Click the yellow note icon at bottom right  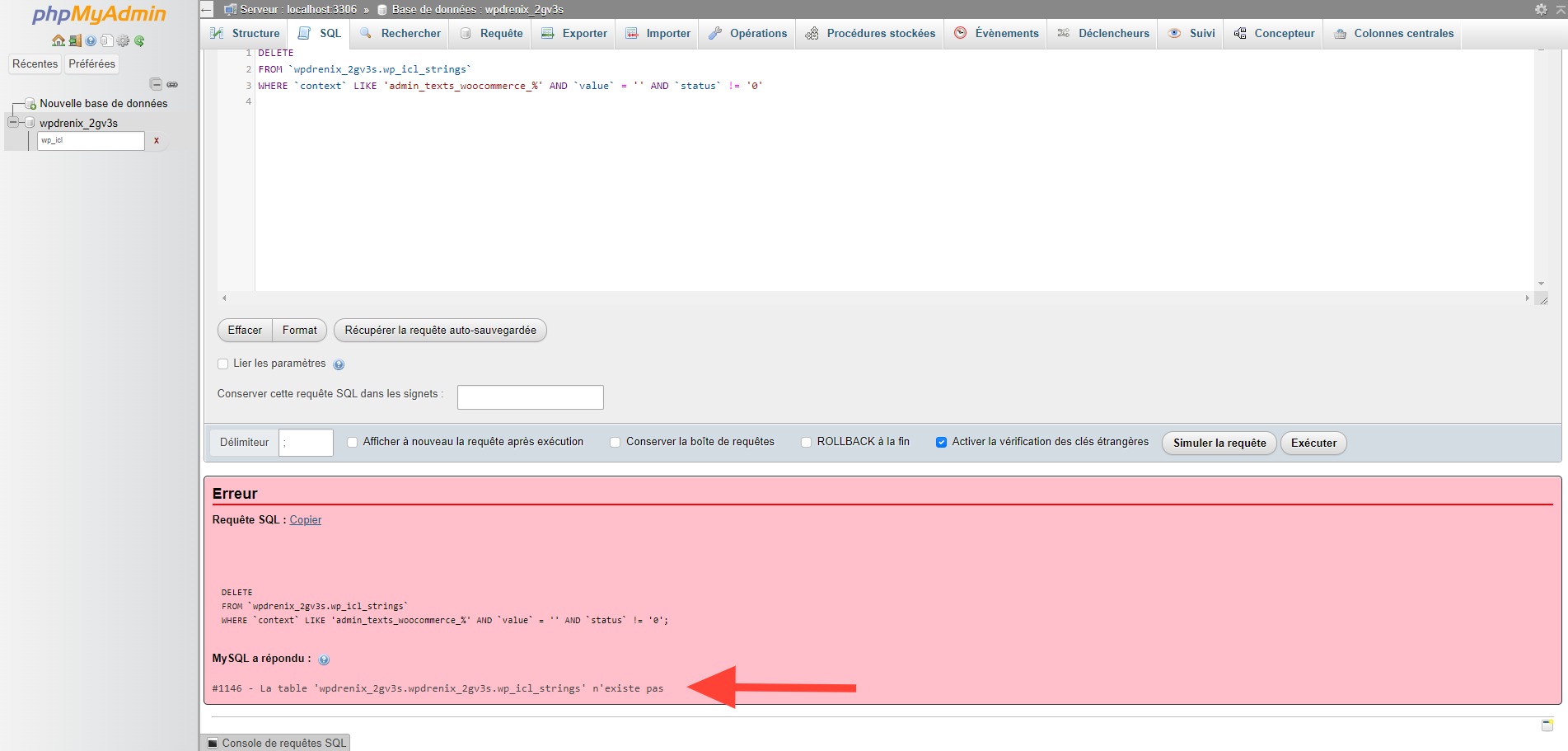[x=1547, y=725]
